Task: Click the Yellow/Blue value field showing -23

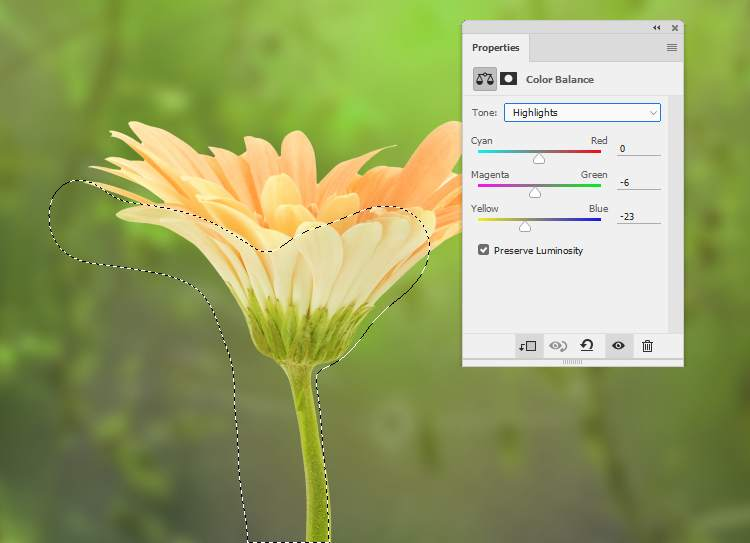Action: click(x=639, y=217)
